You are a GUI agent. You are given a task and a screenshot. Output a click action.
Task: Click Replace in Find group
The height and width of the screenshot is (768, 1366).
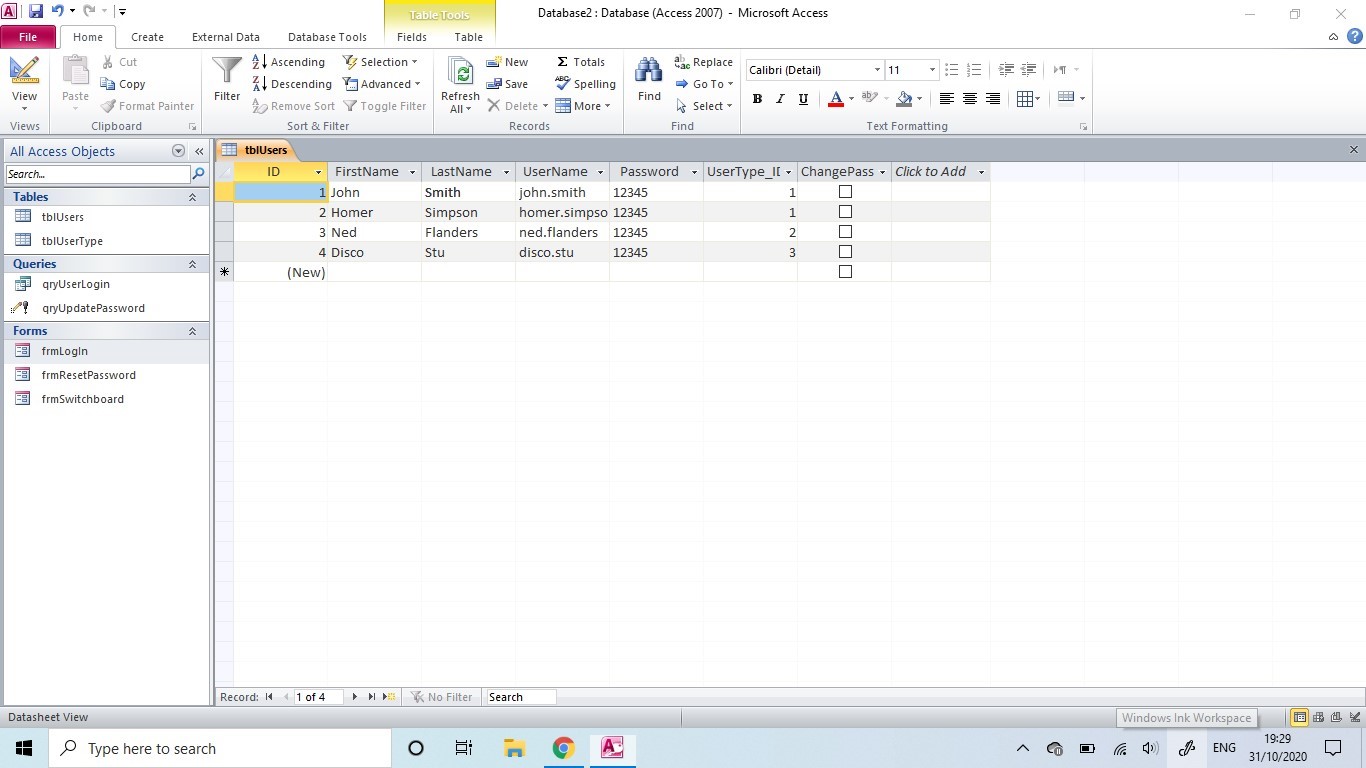click(x=704, y=62)
